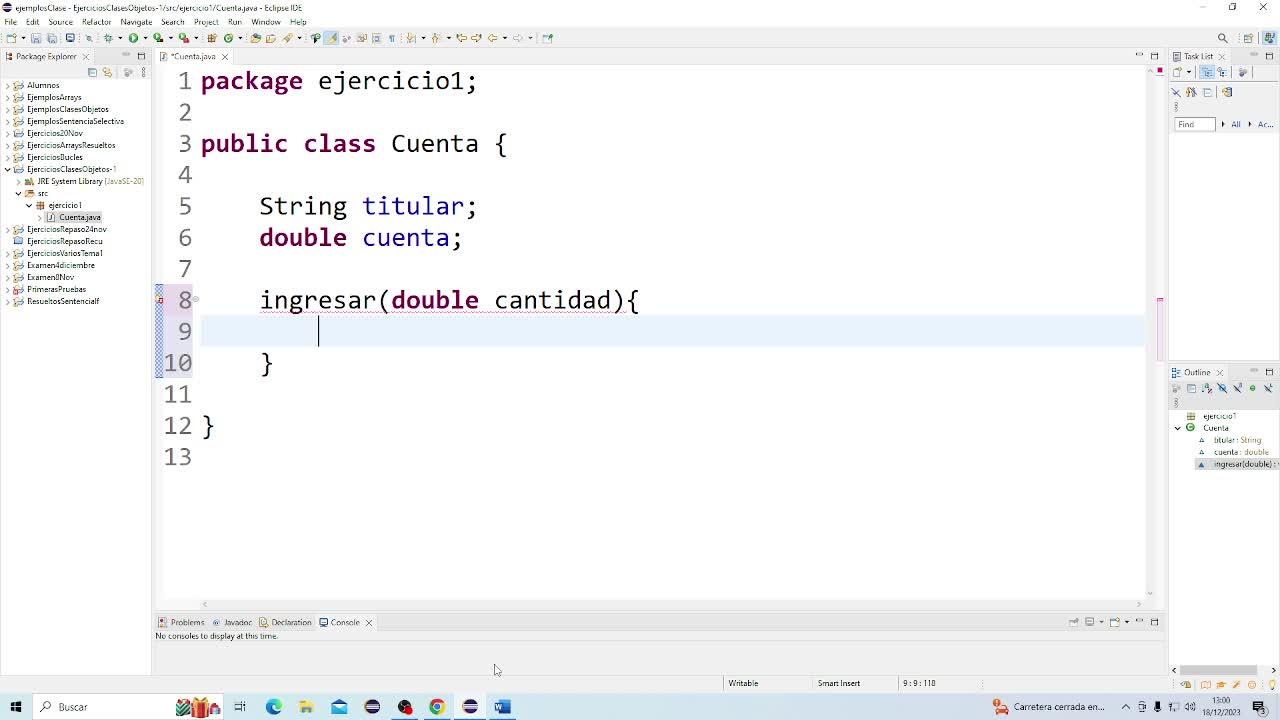
Task: Click the Smart Insert status entry
Action: click(838, 683)
